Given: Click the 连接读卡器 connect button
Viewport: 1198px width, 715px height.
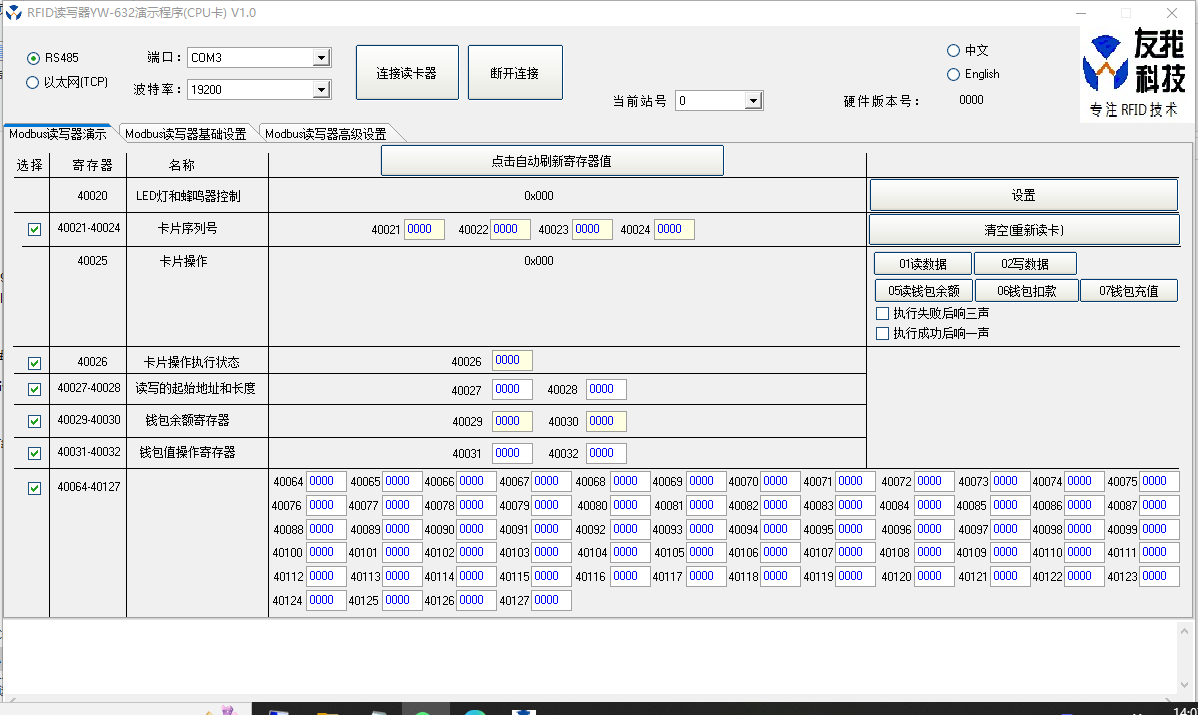Looking at the screenshot, I should [x=407, y=71].
